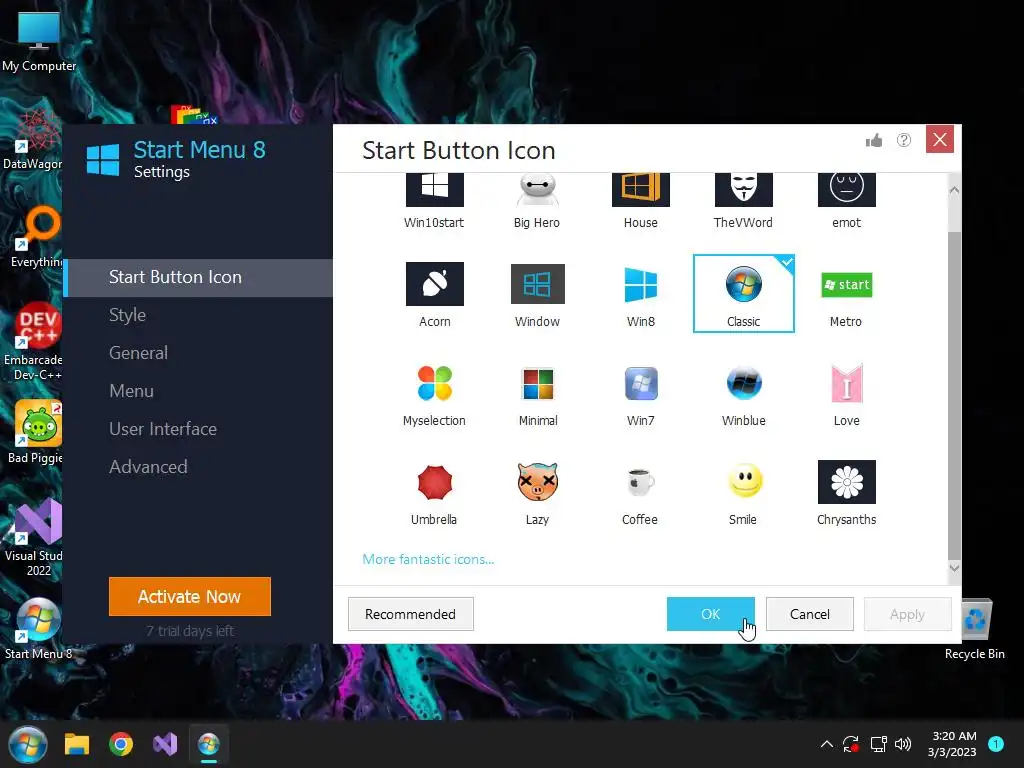Choose the Chrysanths flower icon
This screenshot has height=768, width=1024.
tap(846, 492)
